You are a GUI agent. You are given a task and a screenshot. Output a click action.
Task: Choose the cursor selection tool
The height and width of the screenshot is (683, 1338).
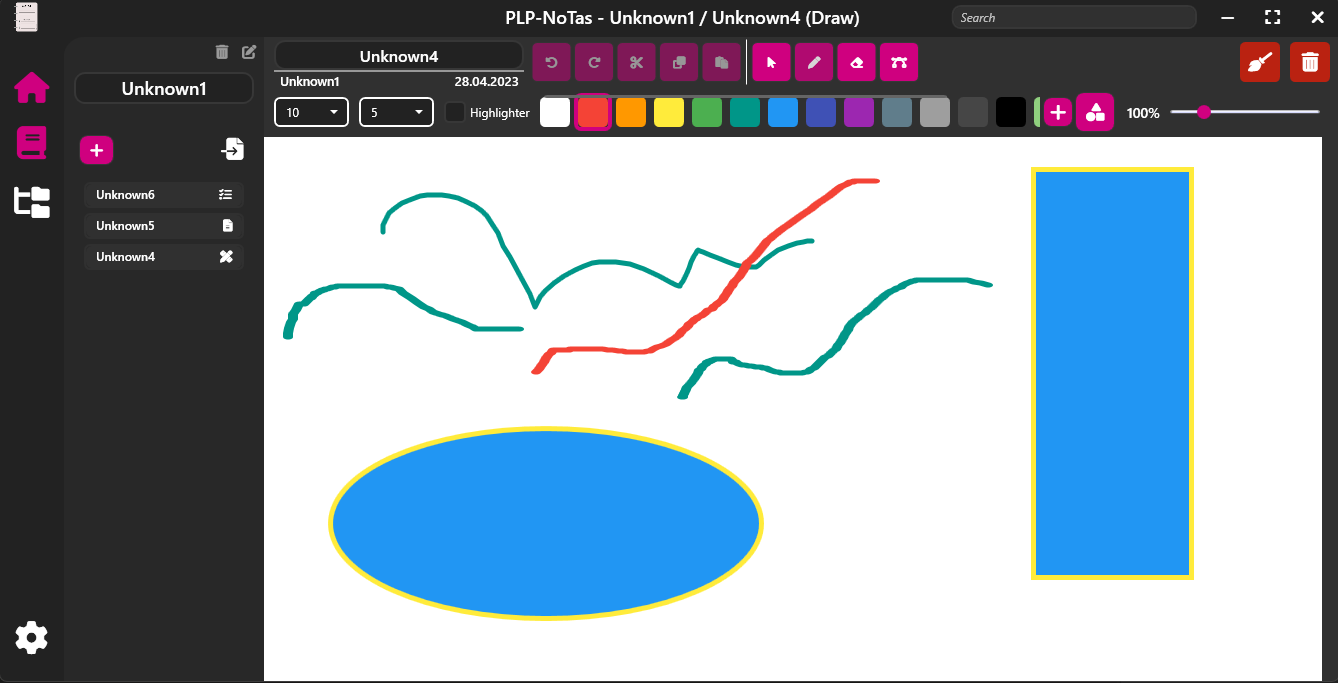click(771, 62)
